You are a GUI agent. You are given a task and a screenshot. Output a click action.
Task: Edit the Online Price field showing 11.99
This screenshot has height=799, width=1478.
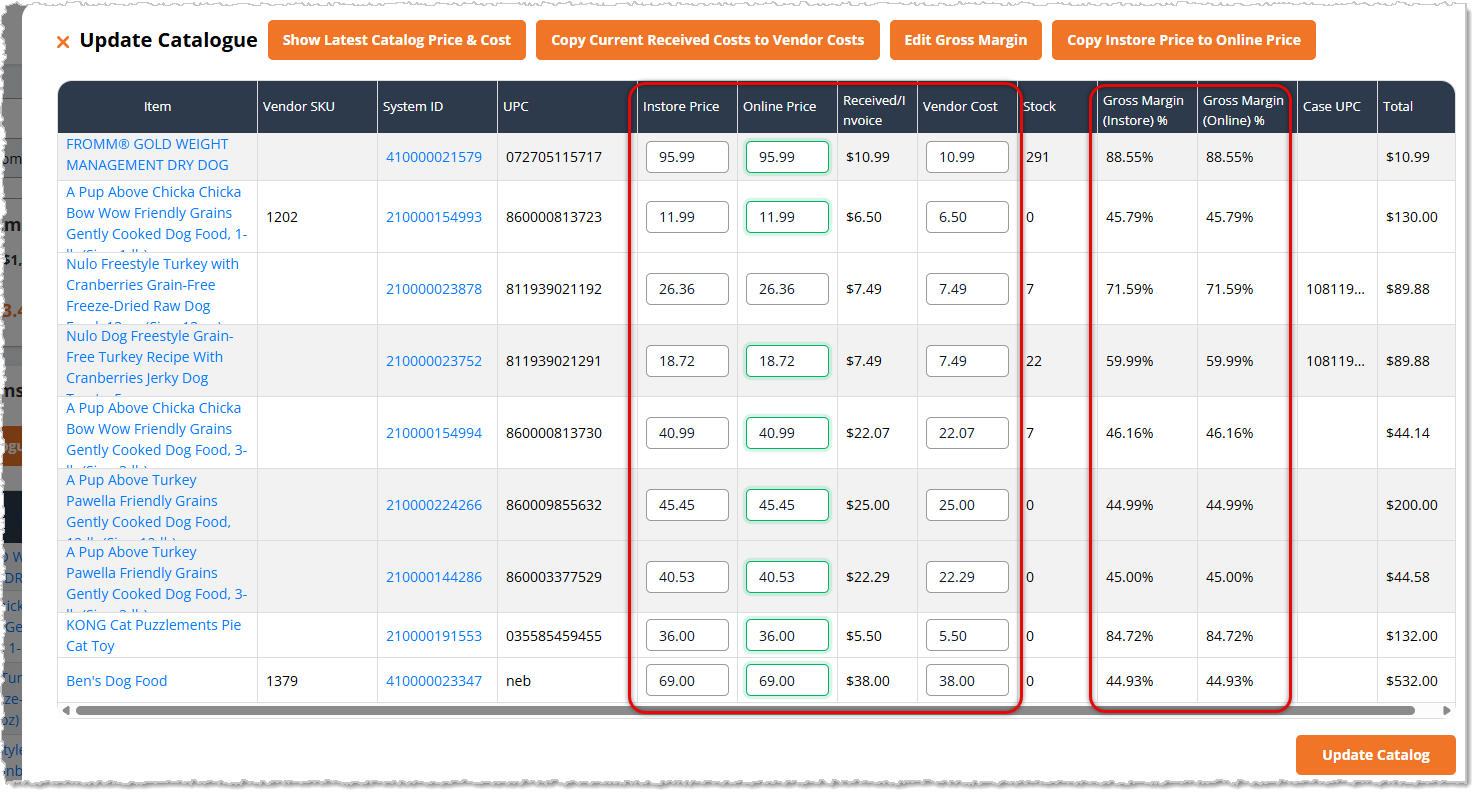click(x=787, y=217)
